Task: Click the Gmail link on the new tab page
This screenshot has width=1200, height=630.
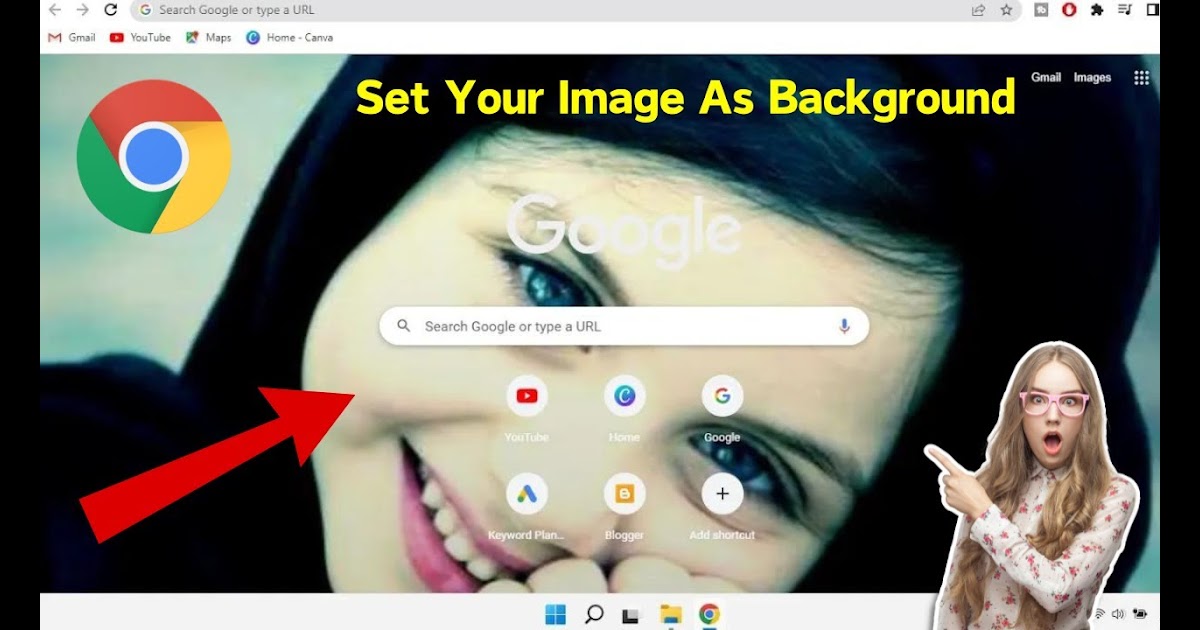Action: point(1046,77)
